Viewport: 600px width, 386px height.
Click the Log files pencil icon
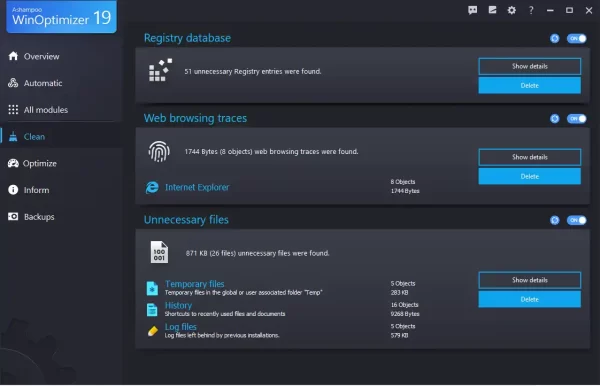pyautogui.click(x=153, y=331)
